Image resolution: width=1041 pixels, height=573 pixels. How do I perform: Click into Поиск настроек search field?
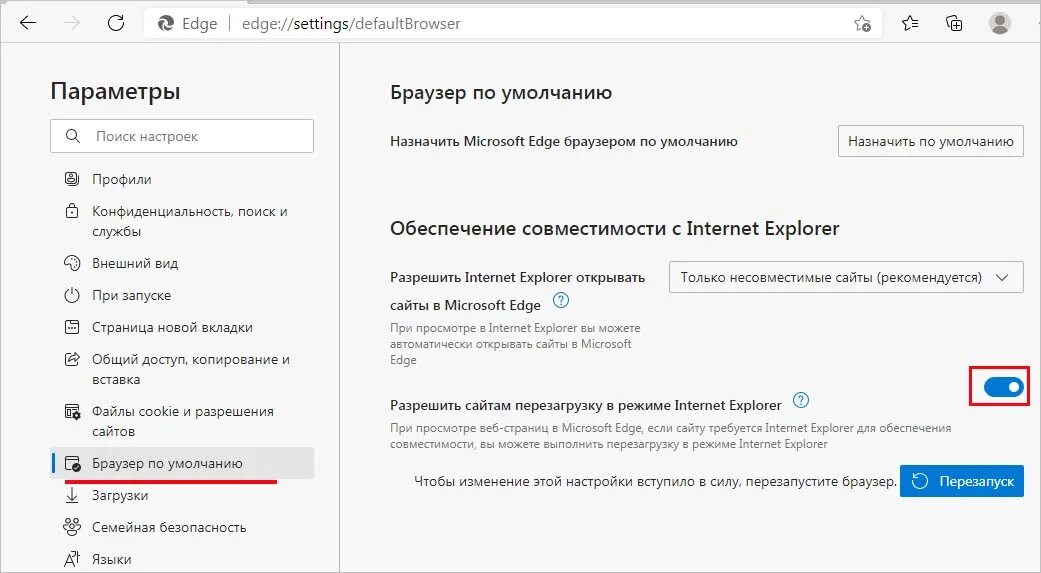tap(182, 136)
